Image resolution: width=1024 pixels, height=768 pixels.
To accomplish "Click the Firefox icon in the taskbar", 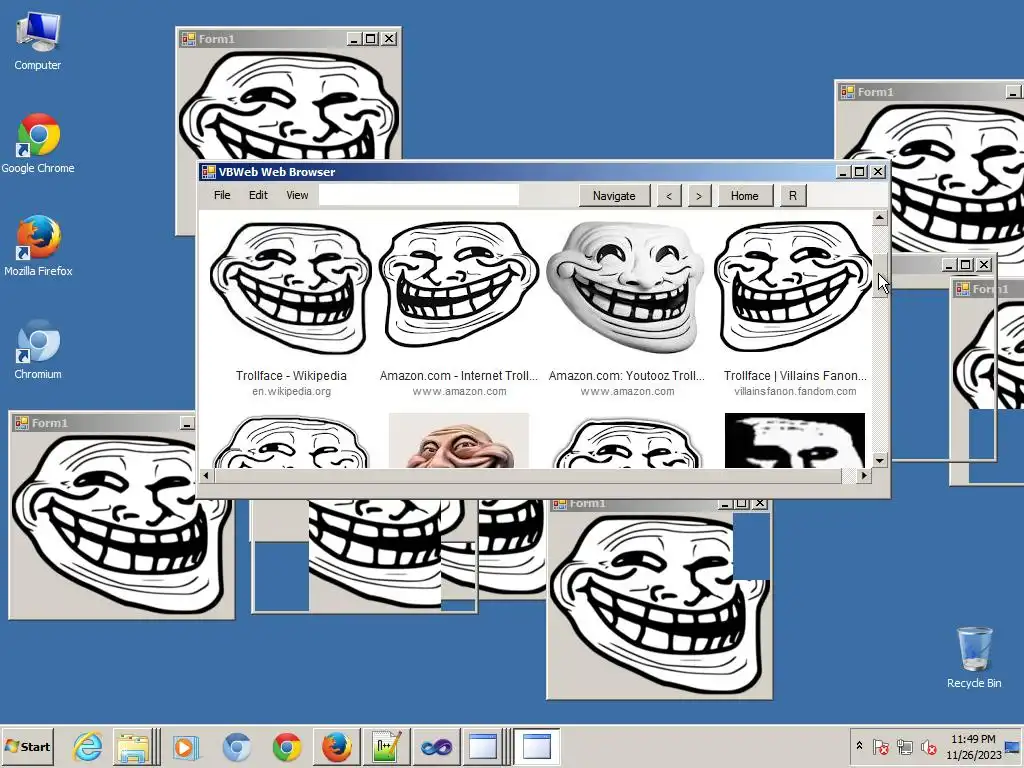I will click(337, 746).
